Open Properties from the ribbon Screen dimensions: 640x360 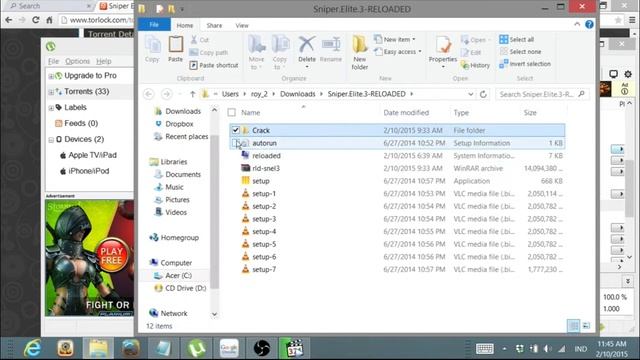pos(443,50)
